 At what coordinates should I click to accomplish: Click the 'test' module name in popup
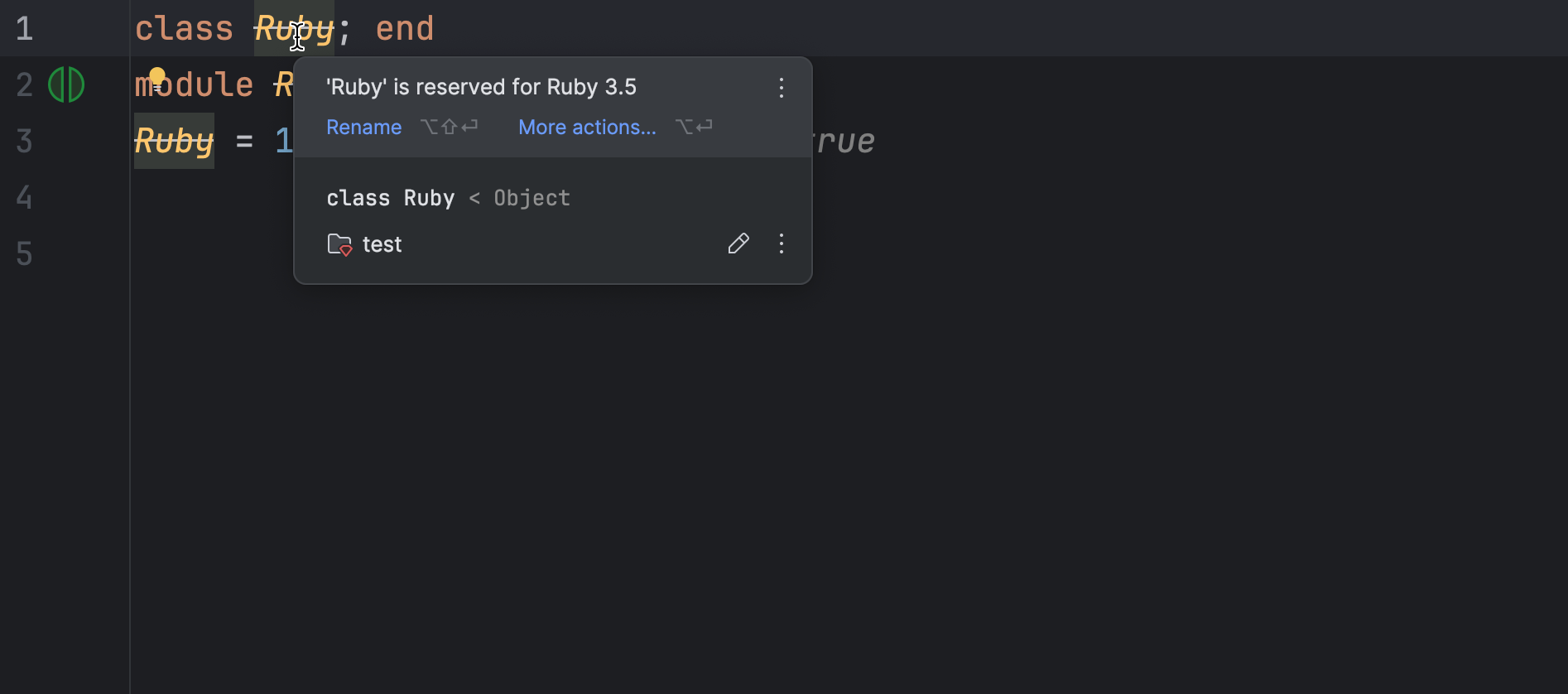pos(382,244)
